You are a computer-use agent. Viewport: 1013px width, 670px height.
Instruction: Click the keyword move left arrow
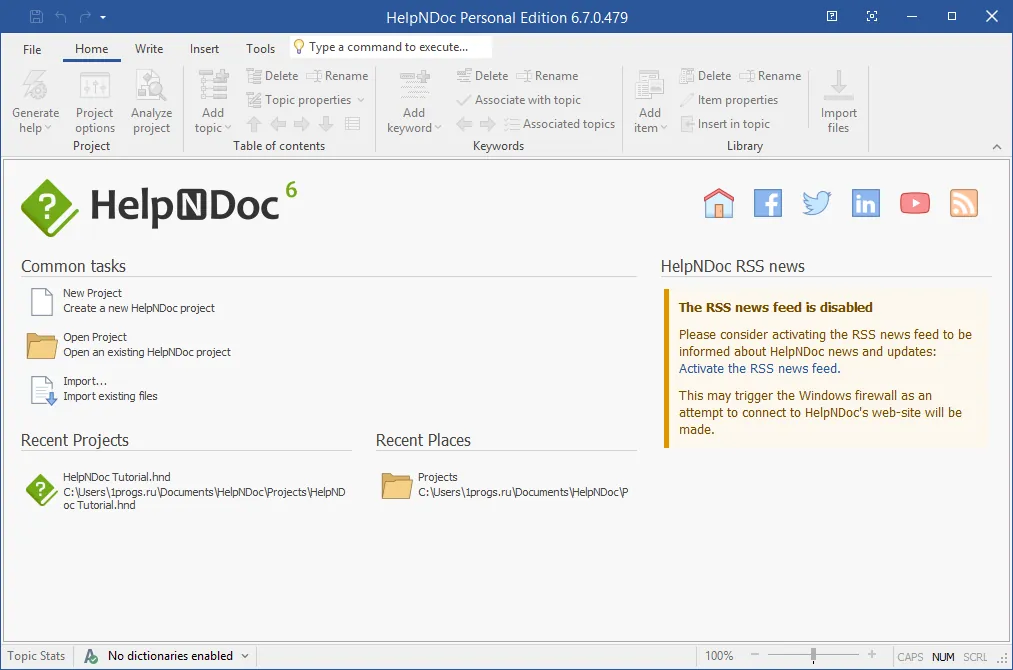[464, 123]
